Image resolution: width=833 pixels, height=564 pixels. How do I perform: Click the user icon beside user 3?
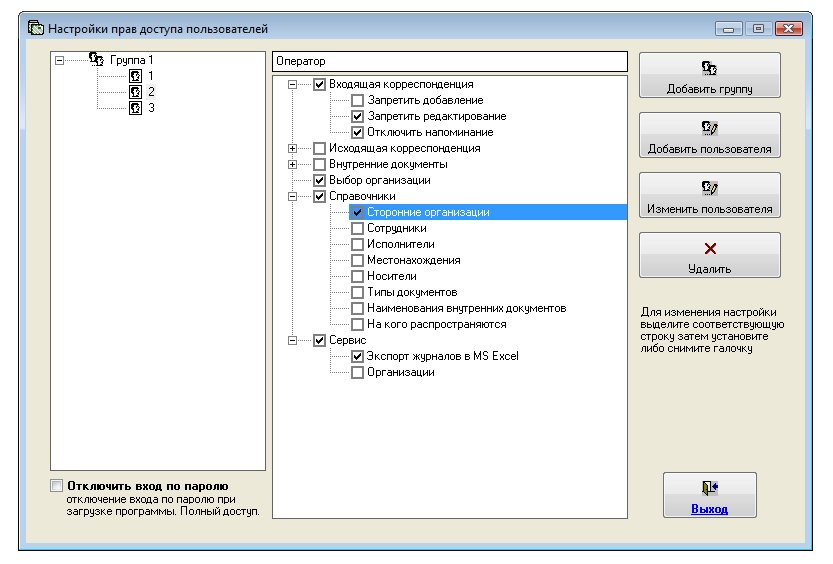135,108
